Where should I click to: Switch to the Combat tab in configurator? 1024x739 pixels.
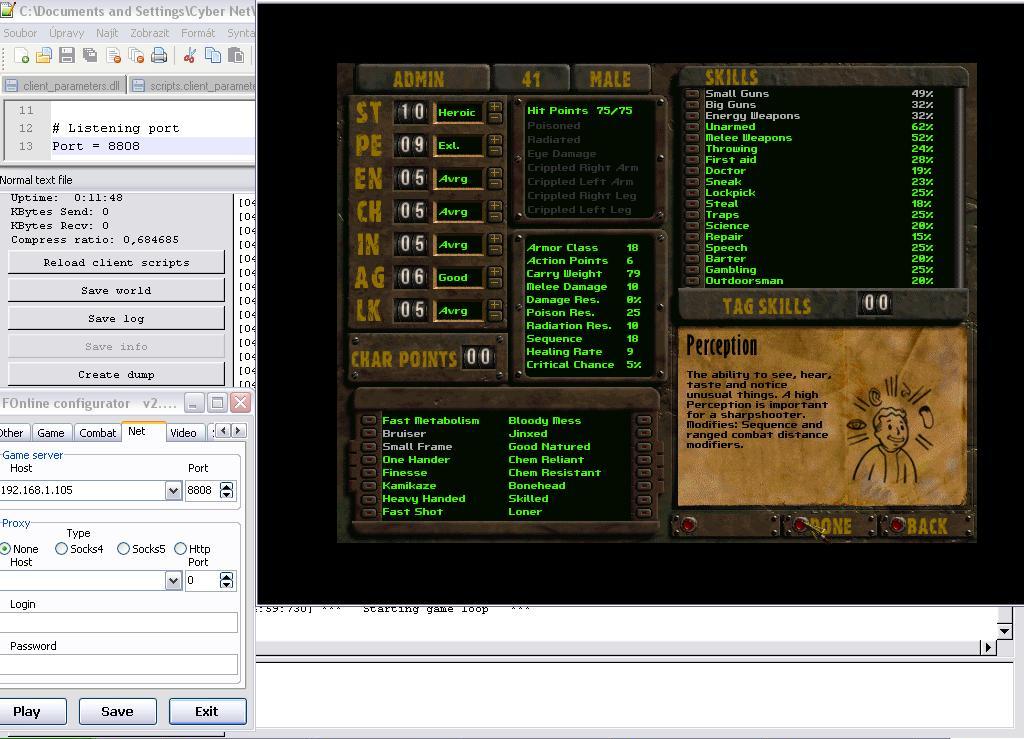[97, 433]
